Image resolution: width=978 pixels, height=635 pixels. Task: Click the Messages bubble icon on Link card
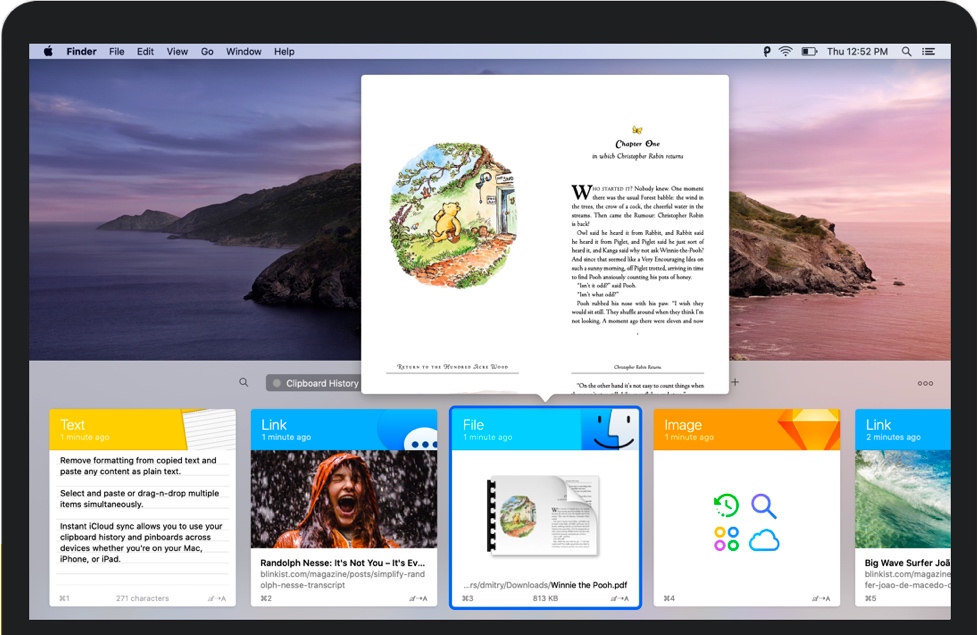pyautogui.click(x=416, y=434)
